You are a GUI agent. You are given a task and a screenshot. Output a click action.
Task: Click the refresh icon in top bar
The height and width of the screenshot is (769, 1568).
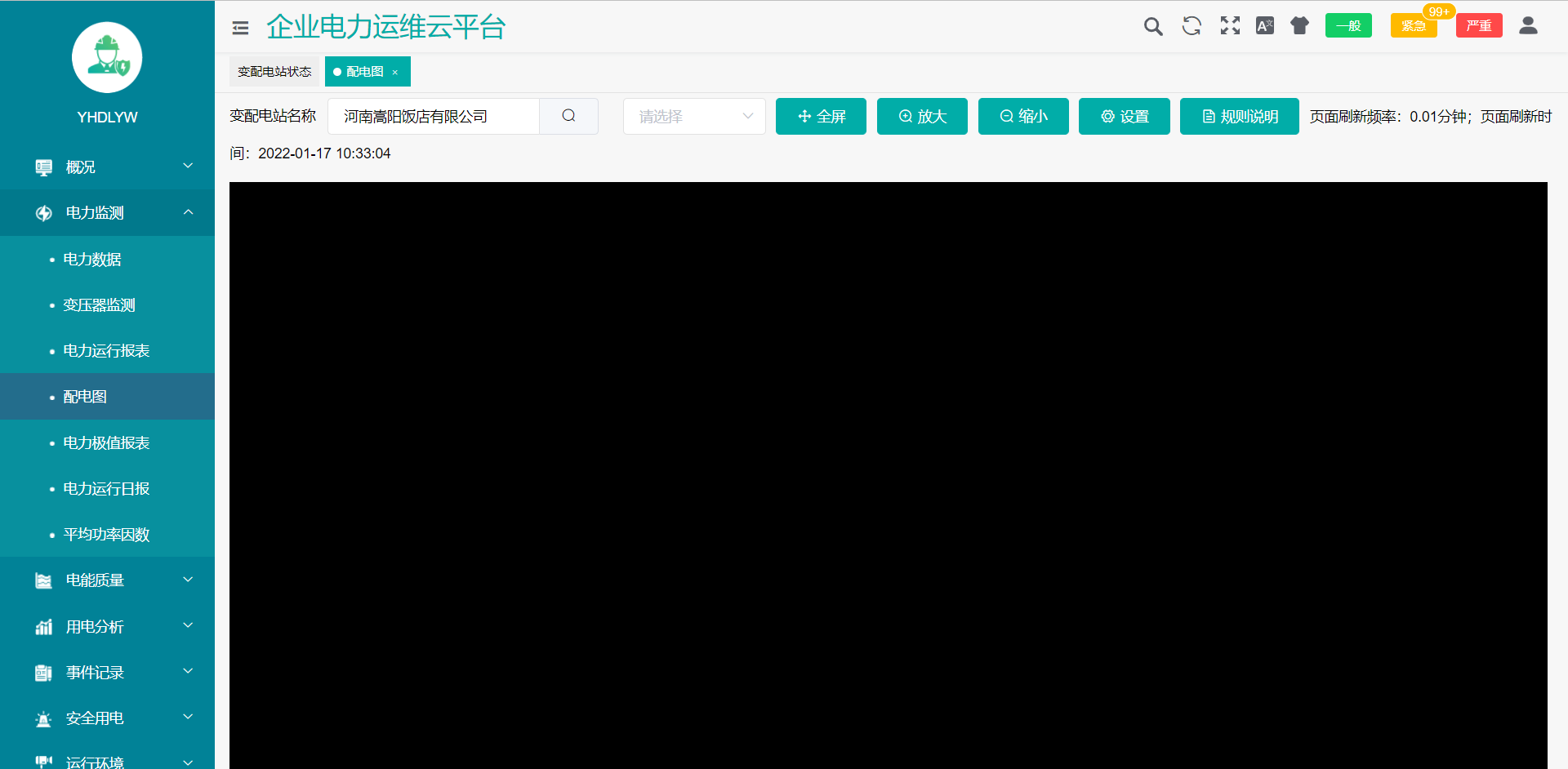tap(1192, 26)
